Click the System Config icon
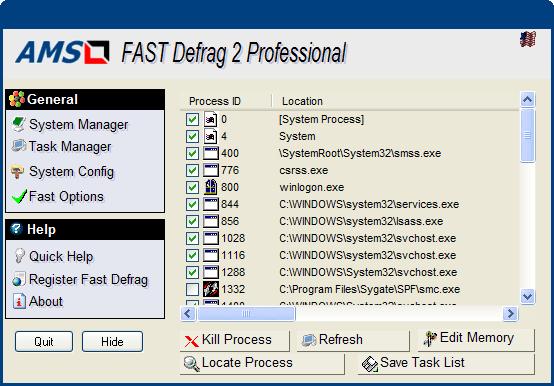Viewport: 554px width, 386px height. coord(17,172)
